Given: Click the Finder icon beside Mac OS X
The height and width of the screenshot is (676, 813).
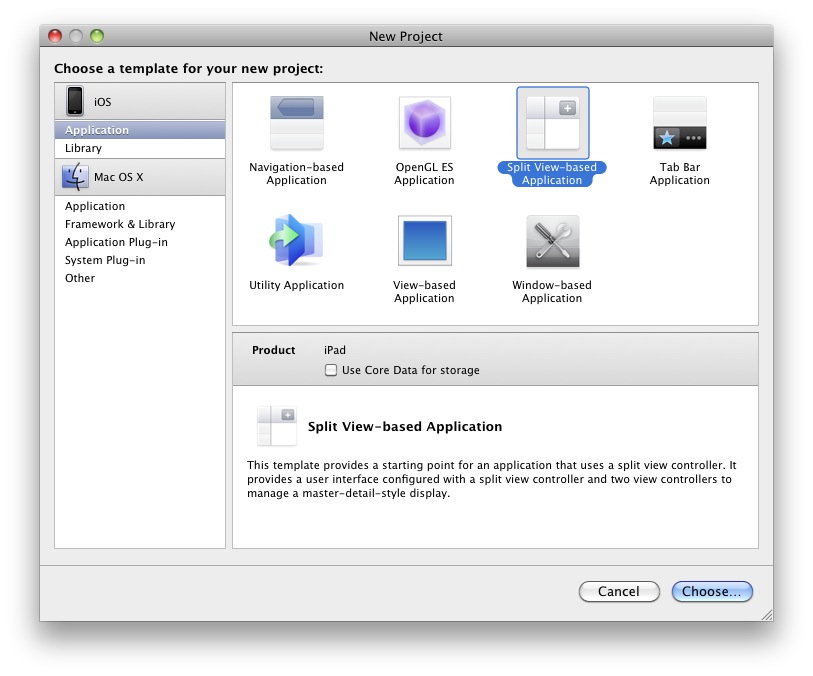Looking at the screenshot, I should pyautogui.click(x=75, y=177).
